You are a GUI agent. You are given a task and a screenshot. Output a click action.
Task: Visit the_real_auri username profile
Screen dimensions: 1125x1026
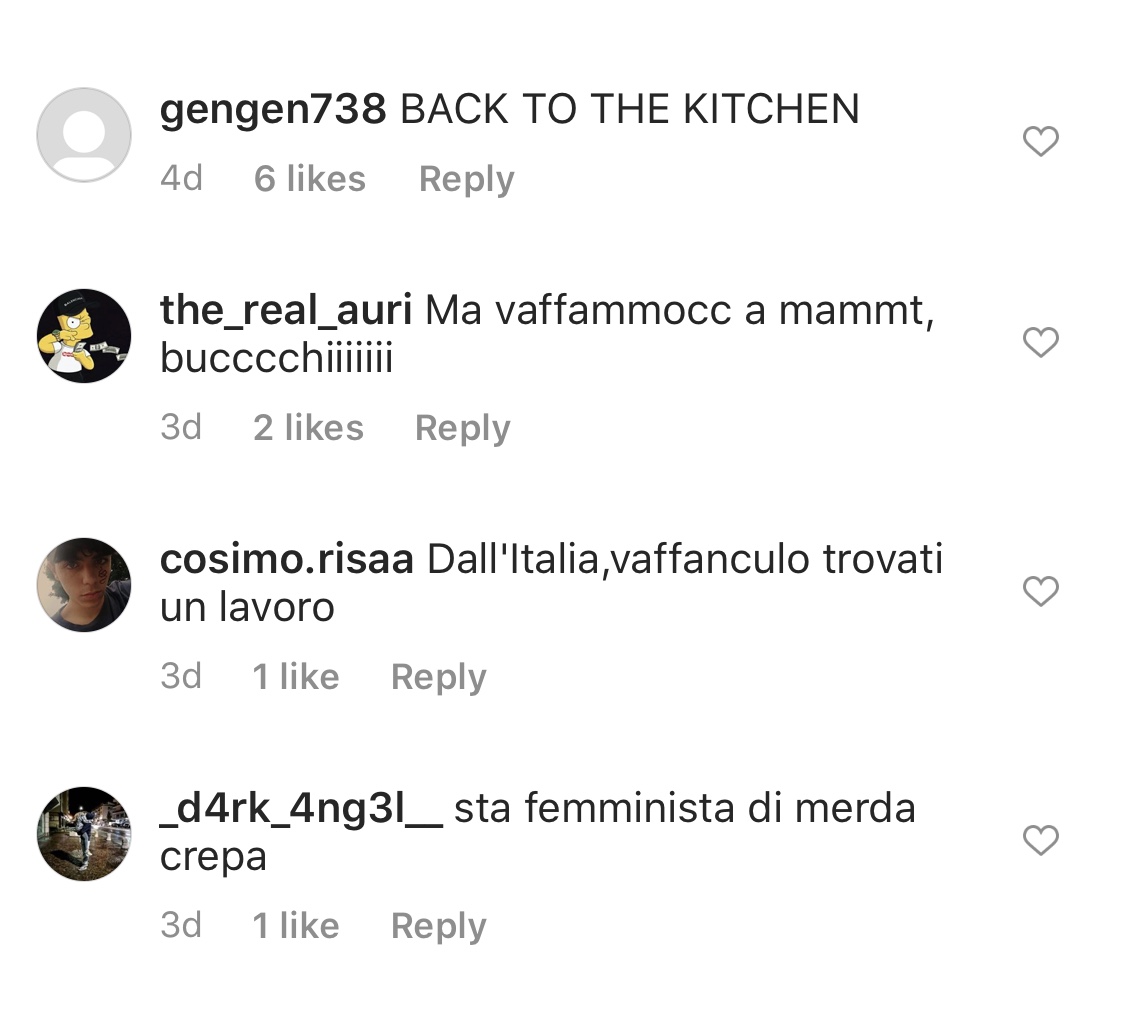tap(286, 311)
